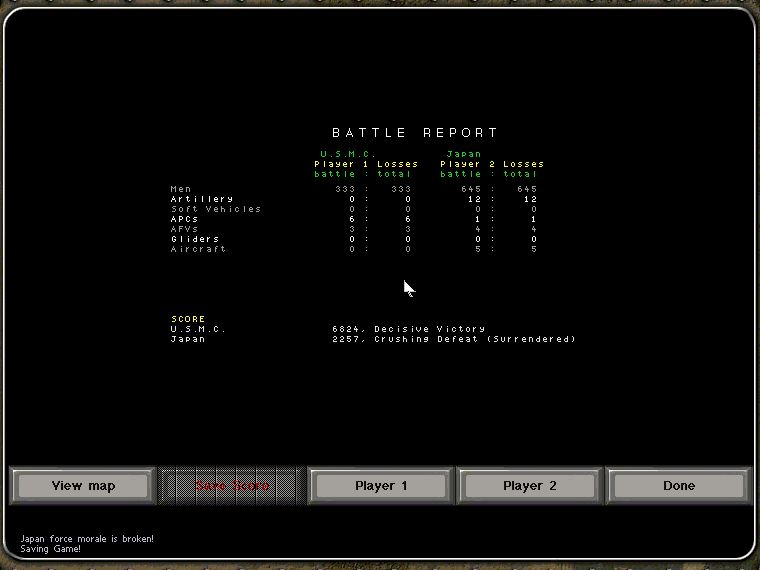Viewport: 760px width, 570px height.
Task: Click the Japan force morale is broken message
Action: [x=87, y=538]
